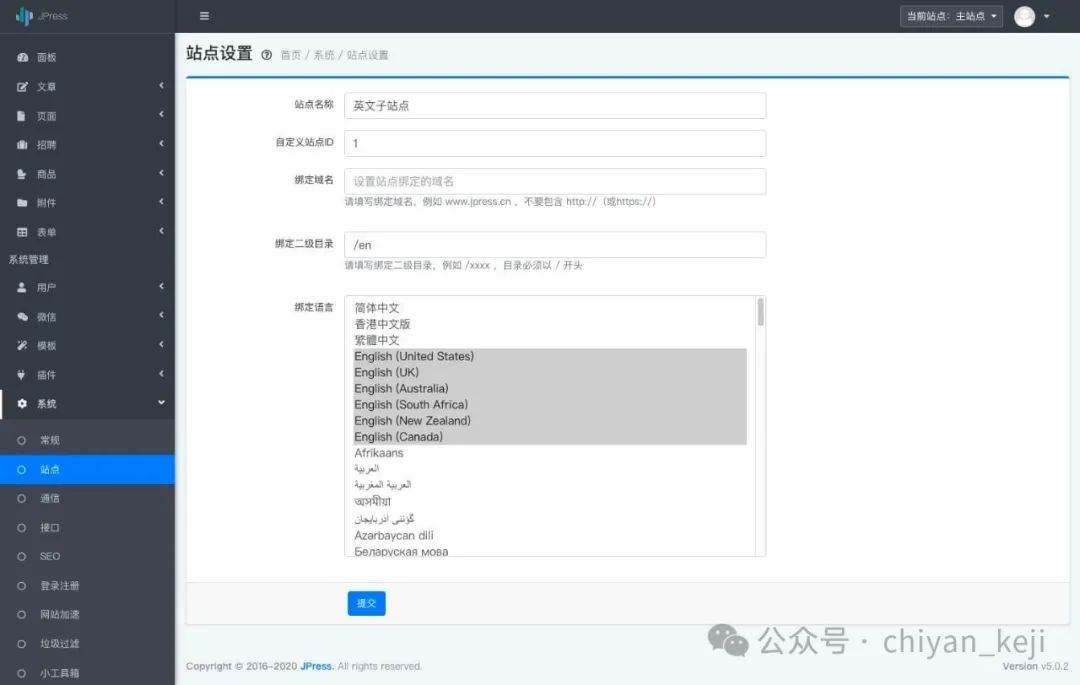
Task: Click the 站点名称 input field
Action: pyautogui.click(x=555, y=106)
